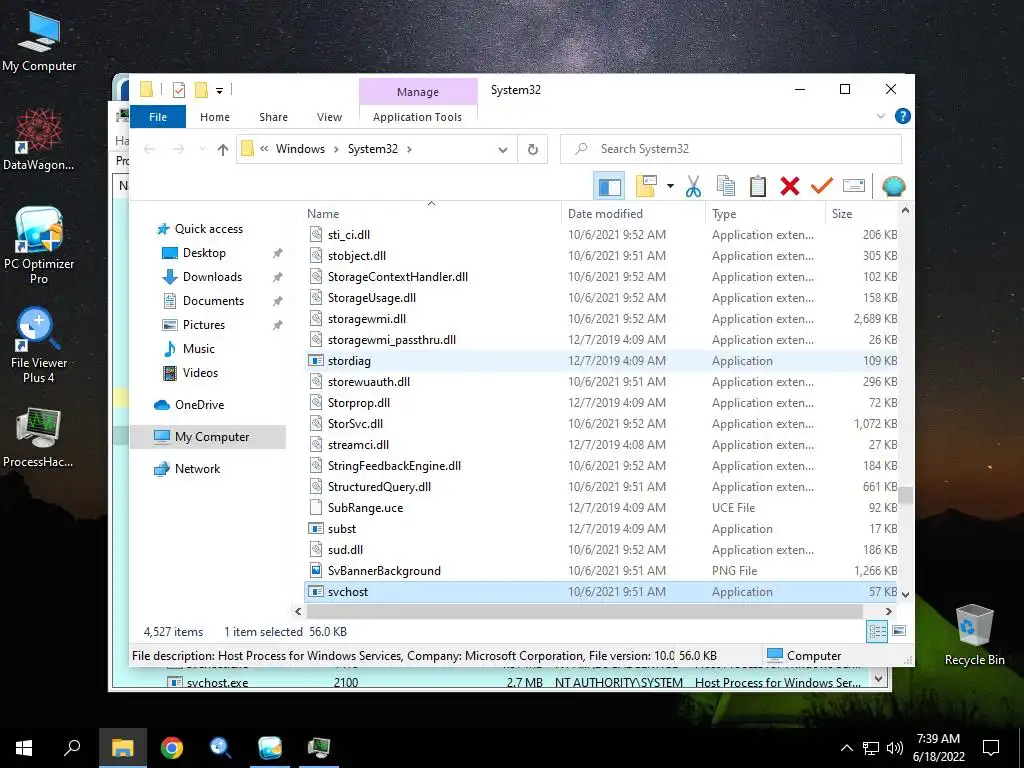Open the Home ribbon tab

click(215, 117)
